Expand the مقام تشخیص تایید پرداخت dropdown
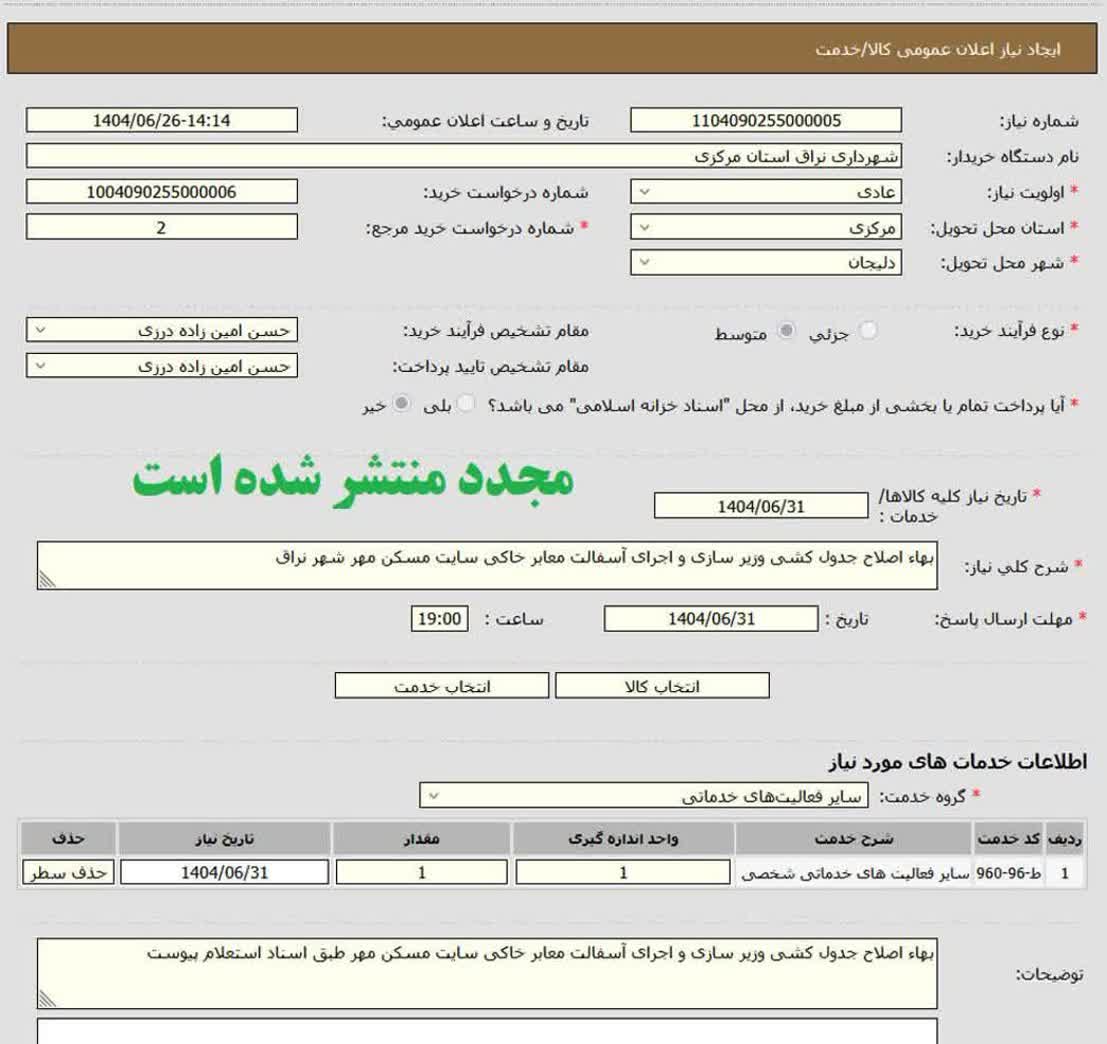 (x=161, y=366)
